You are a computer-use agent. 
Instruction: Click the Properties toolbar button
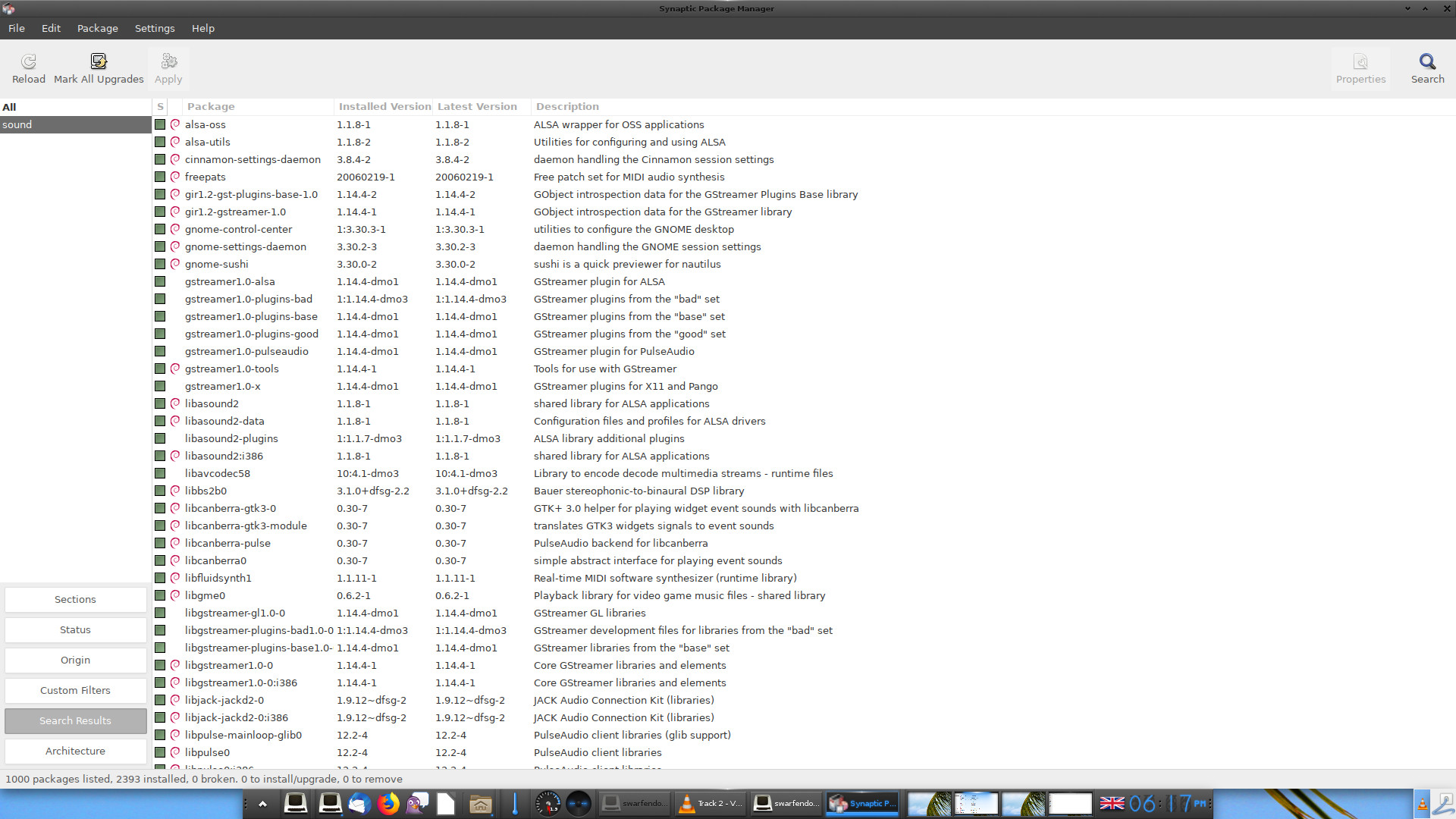pos(1360,68)
